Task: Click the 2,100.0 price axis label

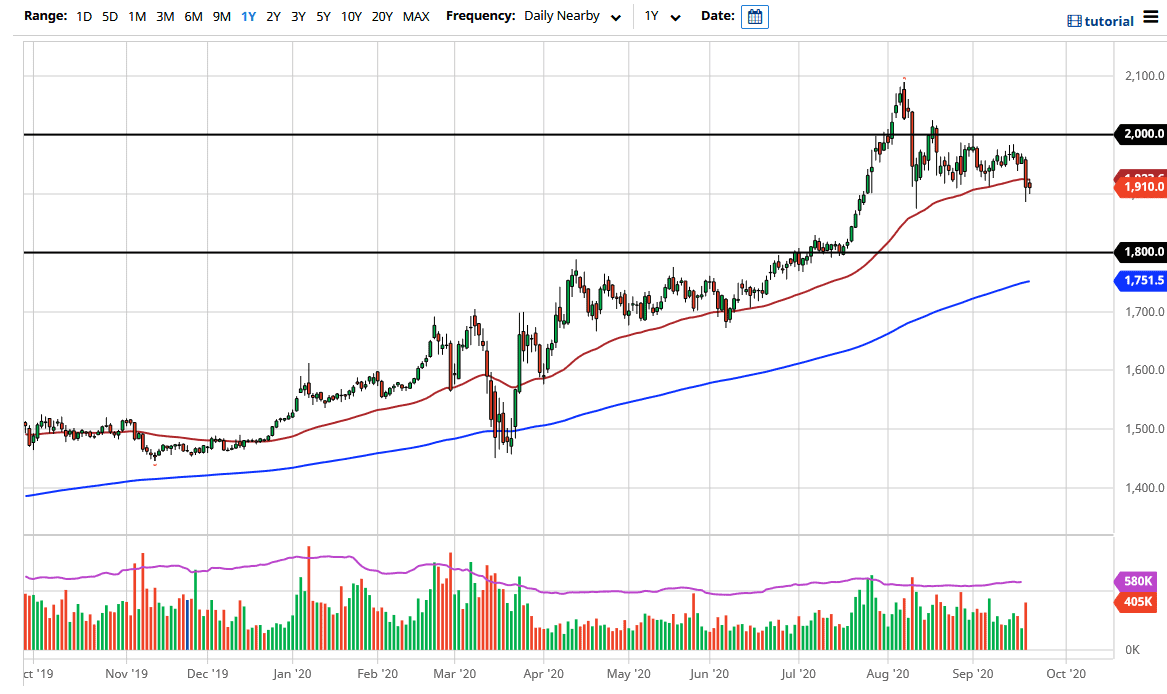Action: click(1145, 76)
